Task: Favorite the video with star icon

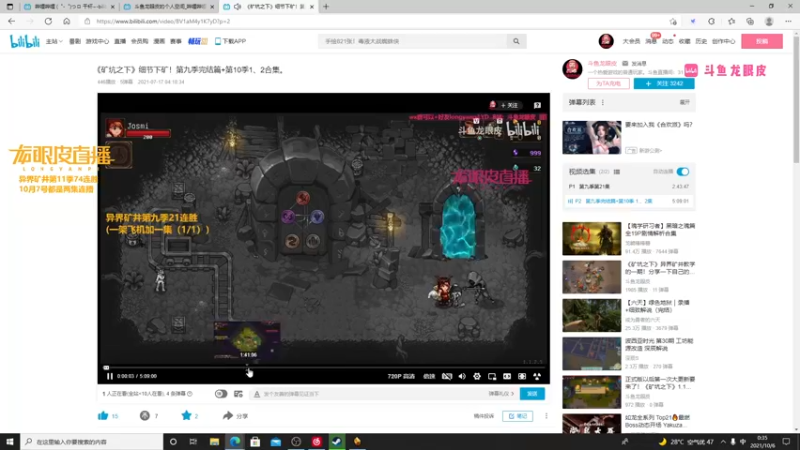Action: 186,416
